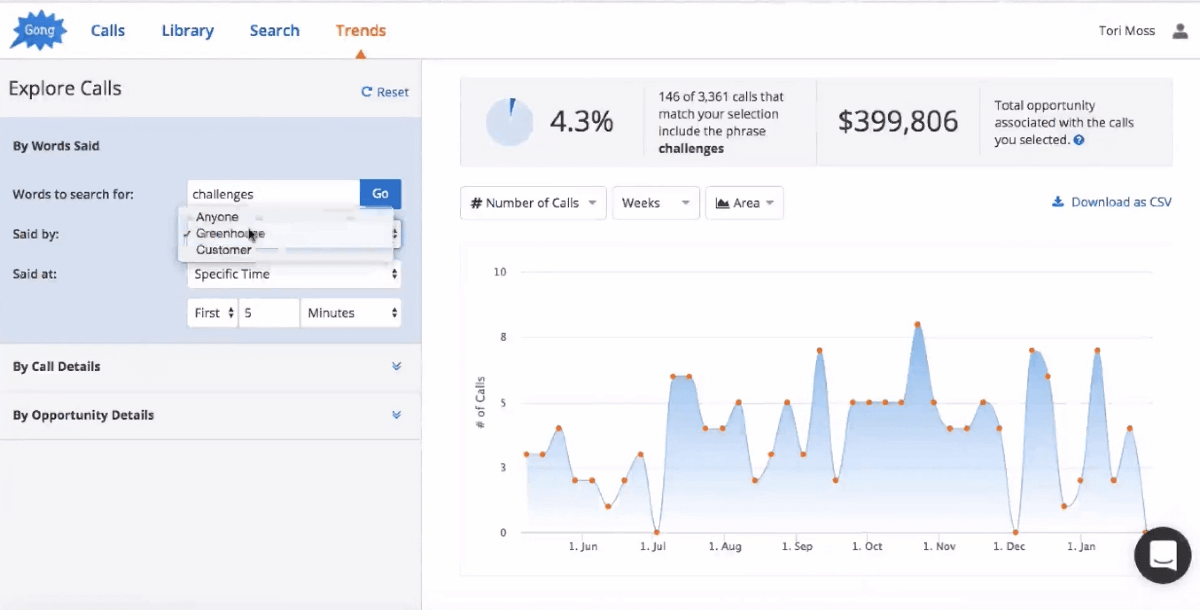Switch to the Calls tab
This screenshot has height=610, width=1200.
[108, 30]
